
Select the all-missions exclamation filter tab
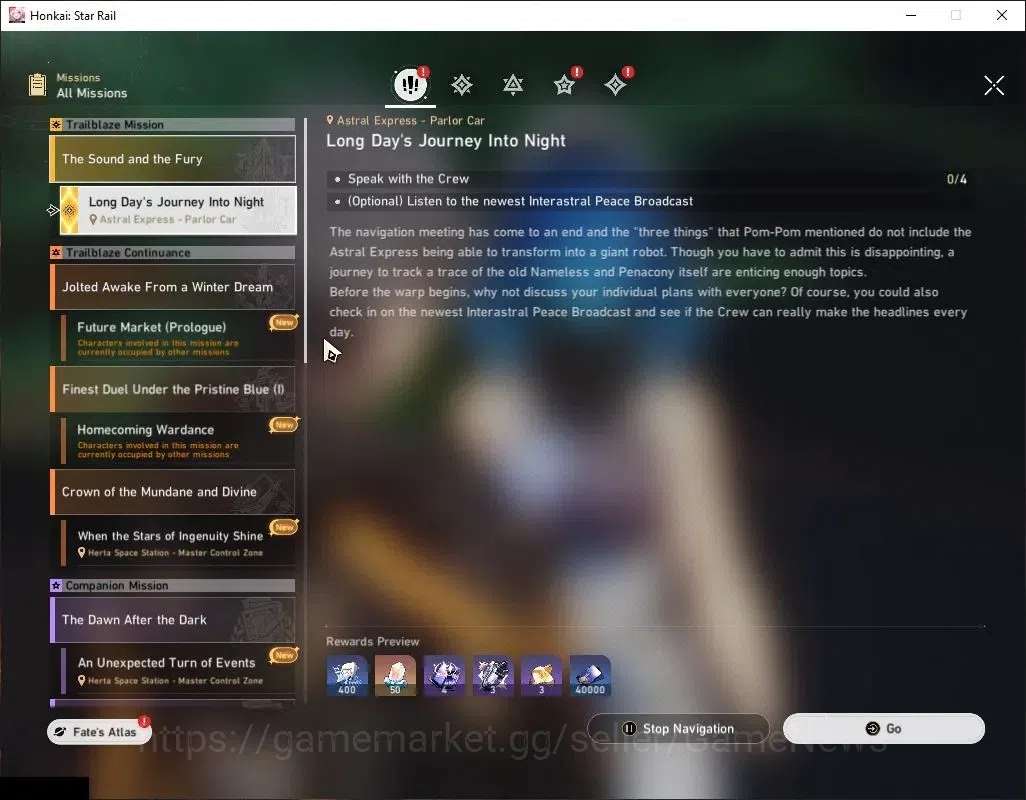[410, 84]
